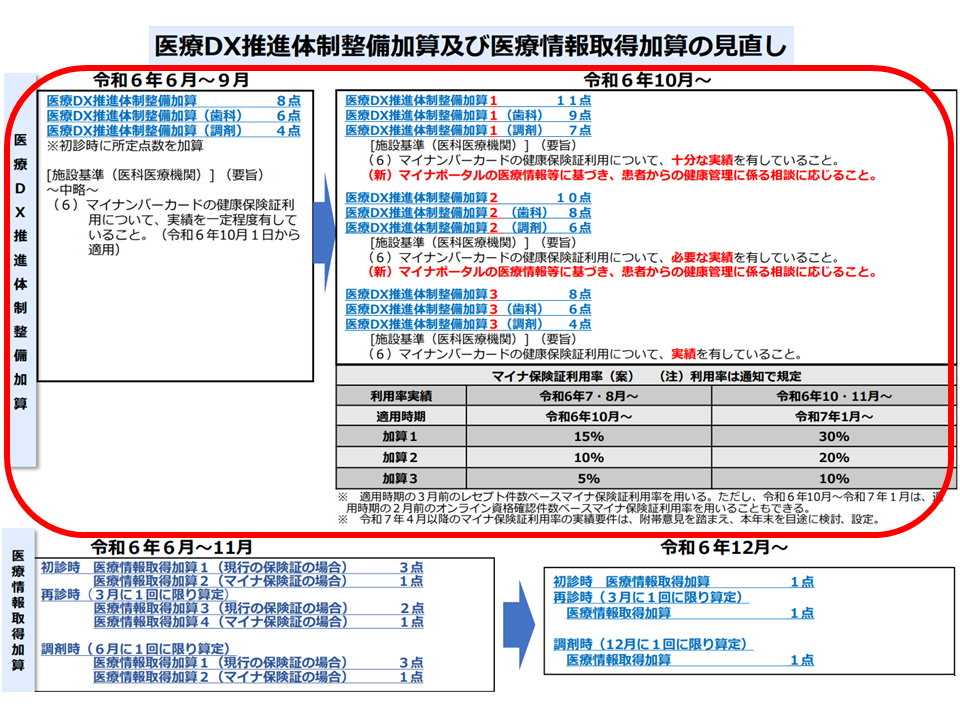This screenshot has height=720, width=960.
Task: Click the line "医療情報取得加算４（マイナ保険証の場合）"
Action: (x=258, y=621)
